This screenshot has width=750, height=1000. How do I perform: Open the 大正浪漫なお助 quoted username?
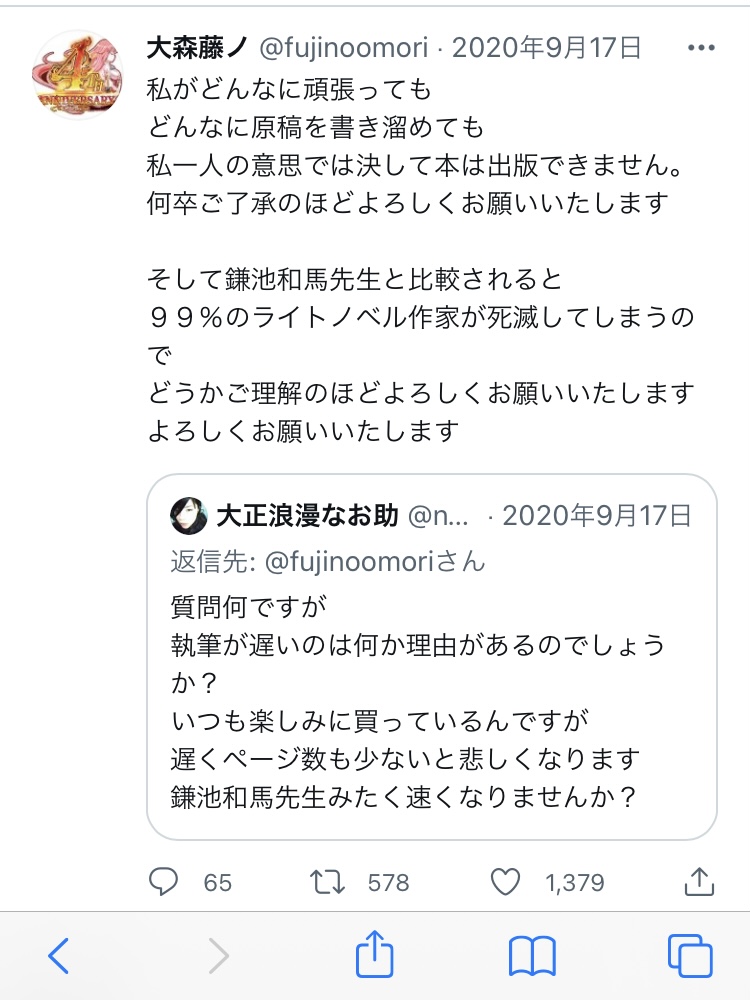(307, 516)
